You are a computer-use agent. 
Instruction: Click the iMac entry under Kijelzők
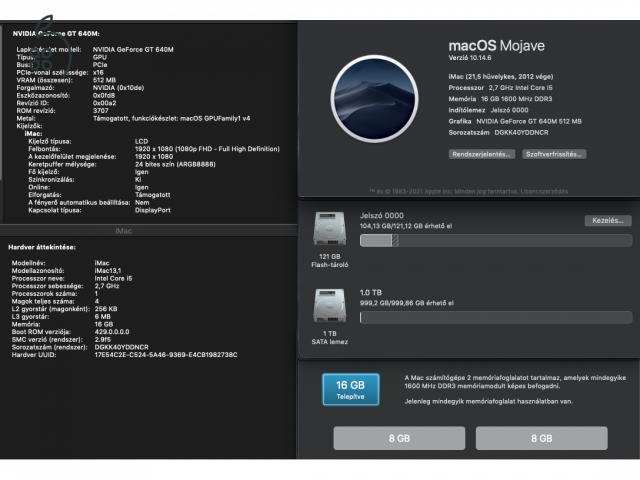pyautogui.click(x=33, y=133)
